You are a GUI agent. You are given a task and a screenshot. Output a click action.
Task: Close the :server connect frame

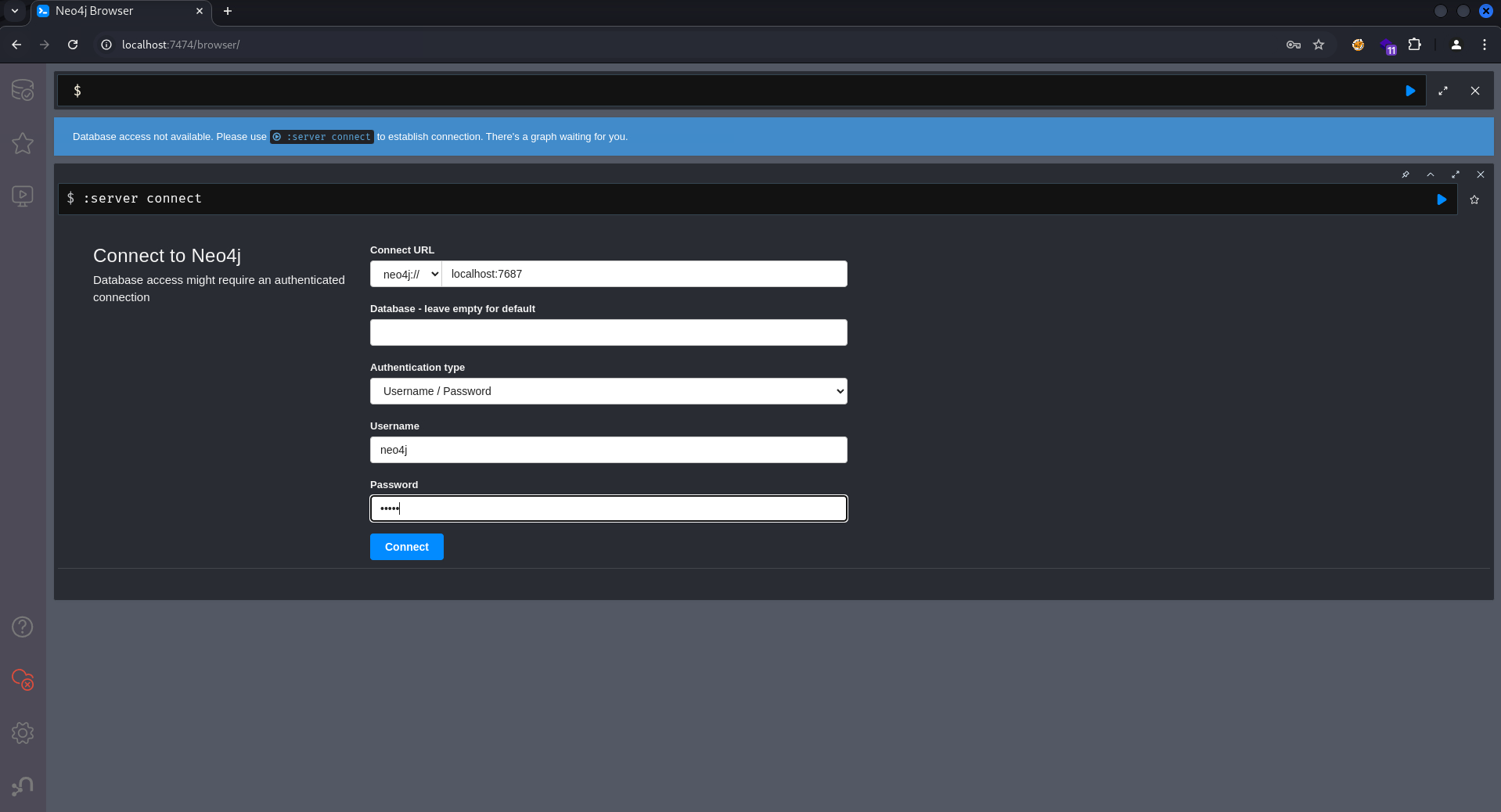click(1481, 174)
